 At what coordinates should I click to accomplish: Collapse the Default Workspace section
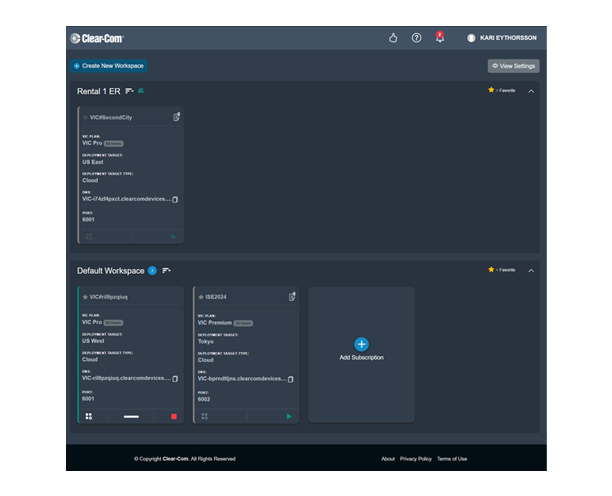[531, 270]
